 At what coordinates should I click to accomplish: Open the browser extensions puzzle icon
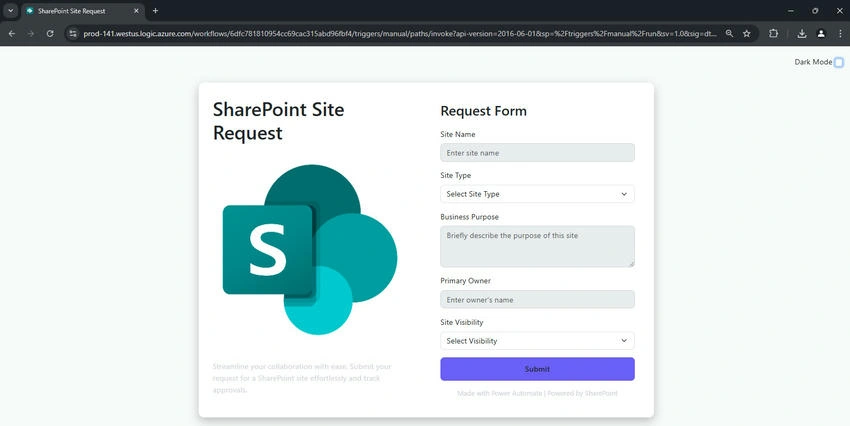pyautogui.click(x=774, y=34)
